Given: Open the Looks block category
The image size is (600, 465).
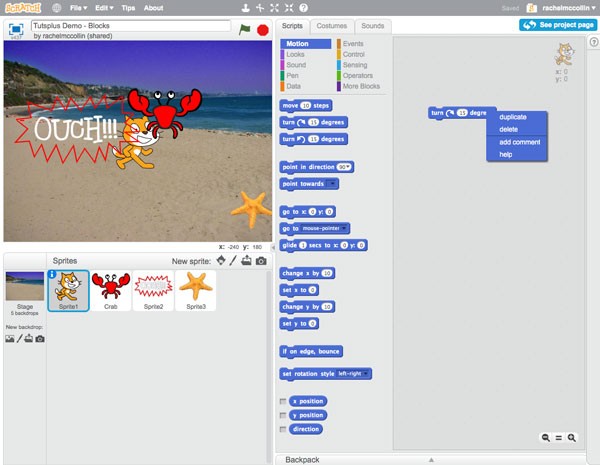Looking at the screenshot, I should [295, 54].
